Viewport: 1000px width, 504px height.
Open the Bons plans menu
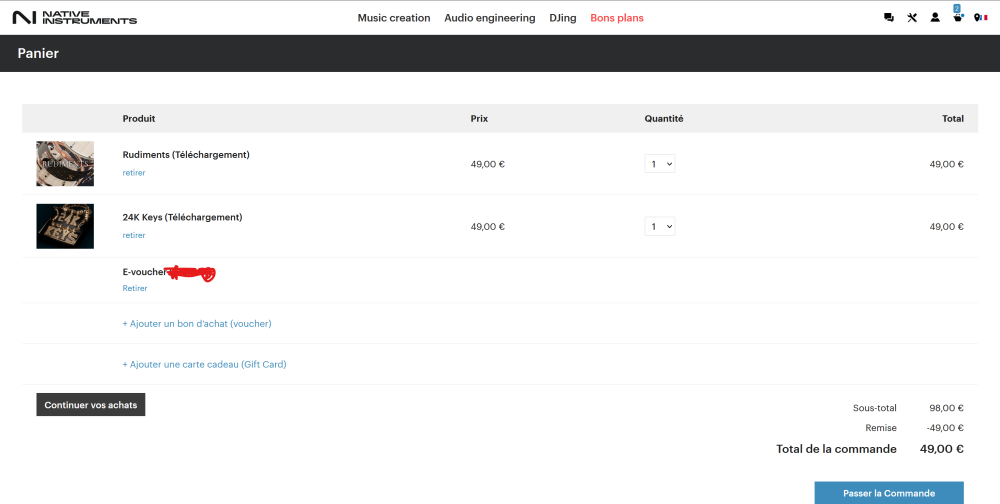click(x=617, y=18)
